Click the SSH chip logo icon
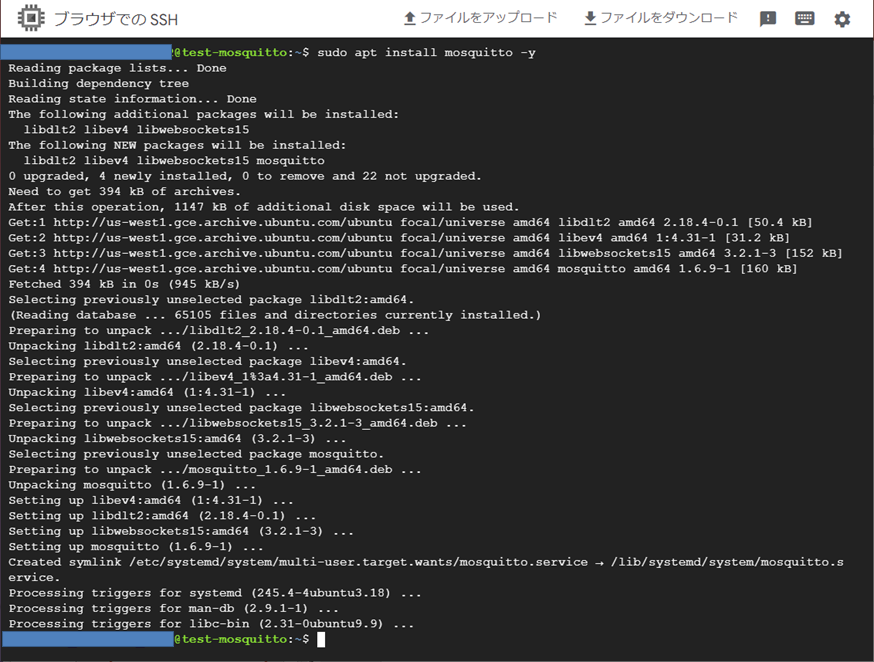The height and width of the screenshot is (662, 874). point(28,19)
